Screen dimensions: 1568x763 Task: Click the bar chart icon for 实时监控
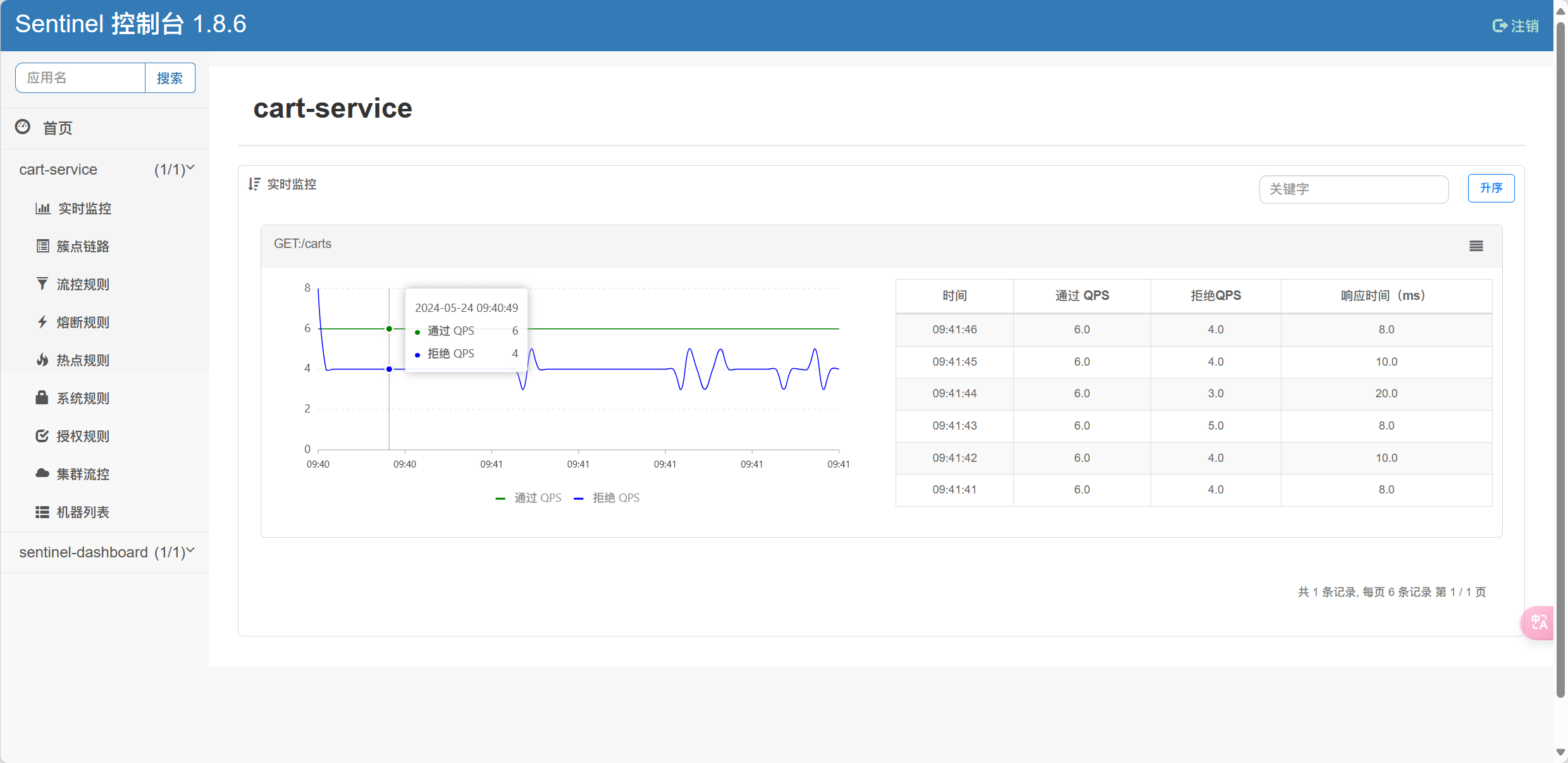pos(42,208)
